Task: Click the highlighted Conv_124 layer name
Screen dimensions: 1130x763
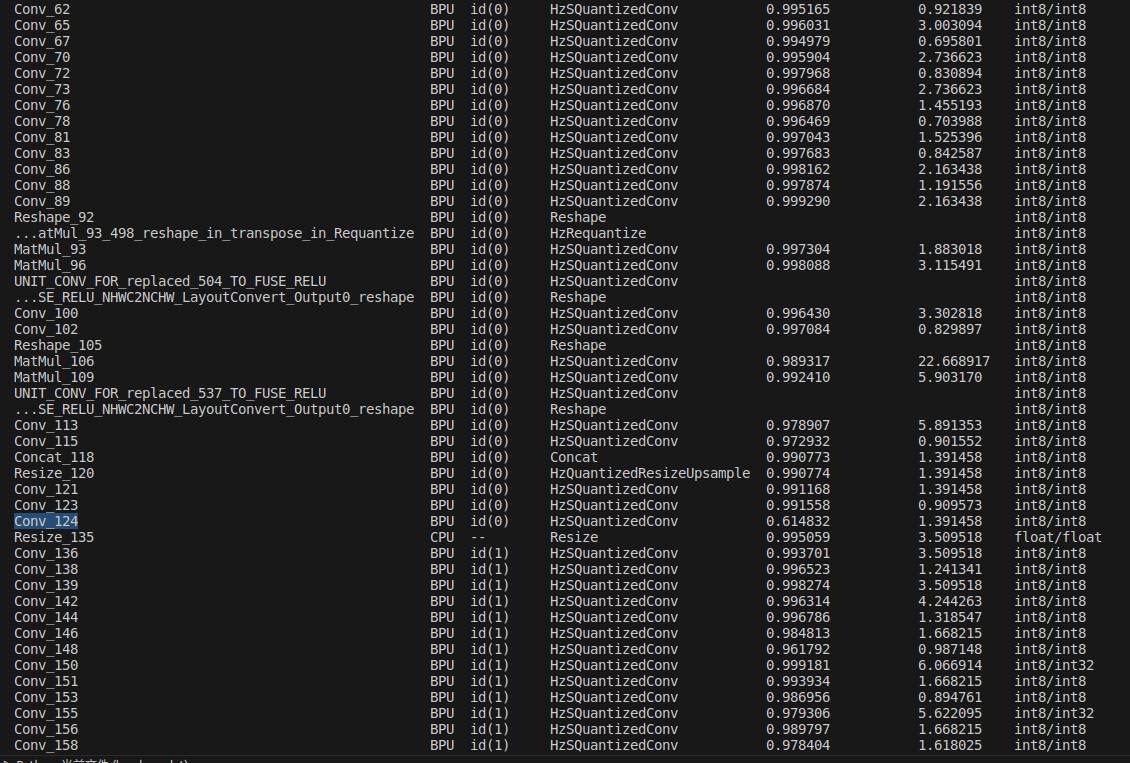Action: [46, 521]
